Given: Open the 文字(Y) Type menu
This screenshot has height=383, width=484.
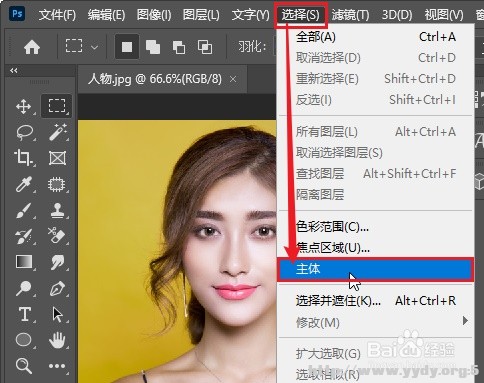Looking at the screenshot, I should point(251,15).
